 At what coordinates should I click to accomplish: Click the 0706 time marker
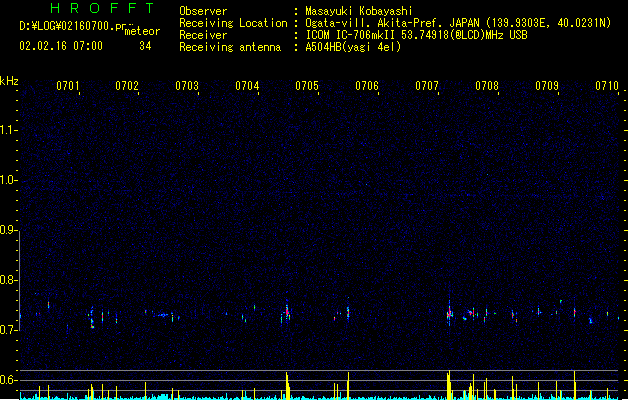367,85
